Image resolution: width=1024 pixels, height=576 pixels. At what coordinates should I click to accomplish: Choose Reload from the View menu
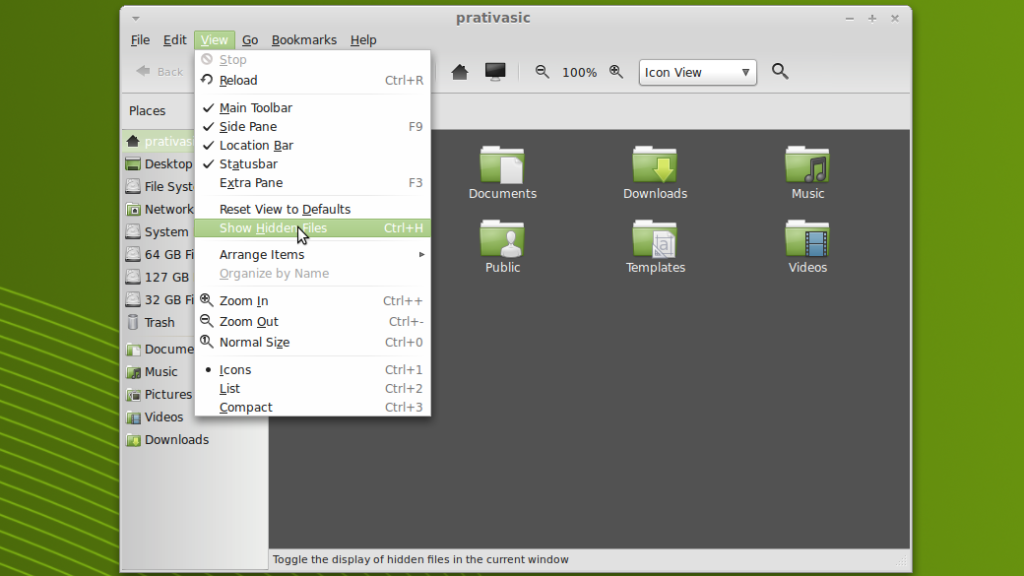pos(312,80)
